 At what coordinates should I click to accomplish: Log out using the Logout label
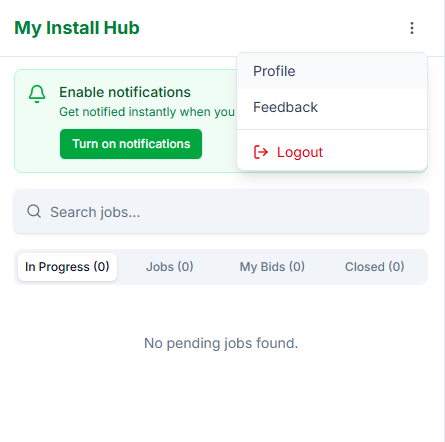[300, 152]
